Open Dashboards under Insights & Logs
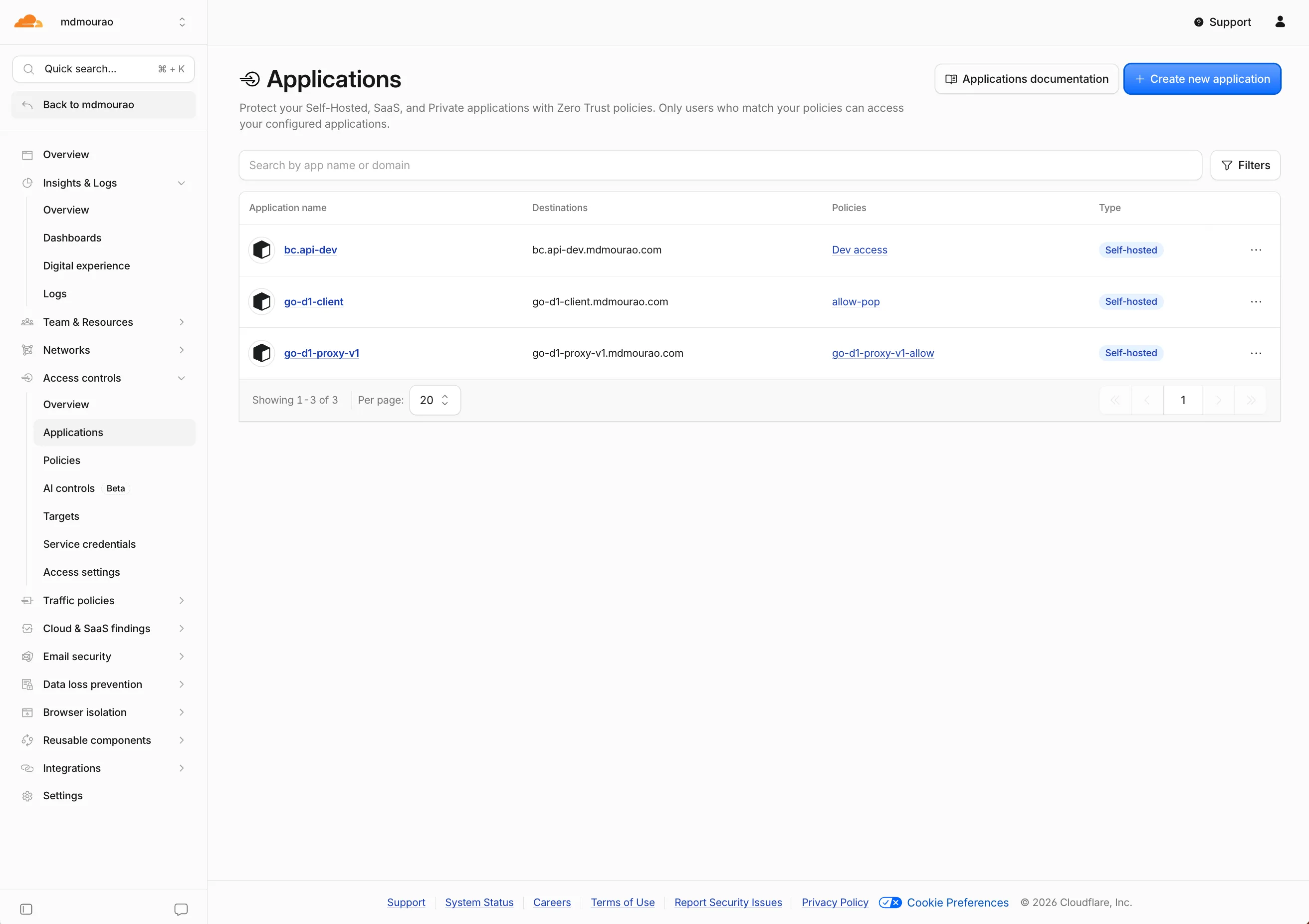Image resolution: width=1309 pixels, height=924 pixels. tap(72, 237)
